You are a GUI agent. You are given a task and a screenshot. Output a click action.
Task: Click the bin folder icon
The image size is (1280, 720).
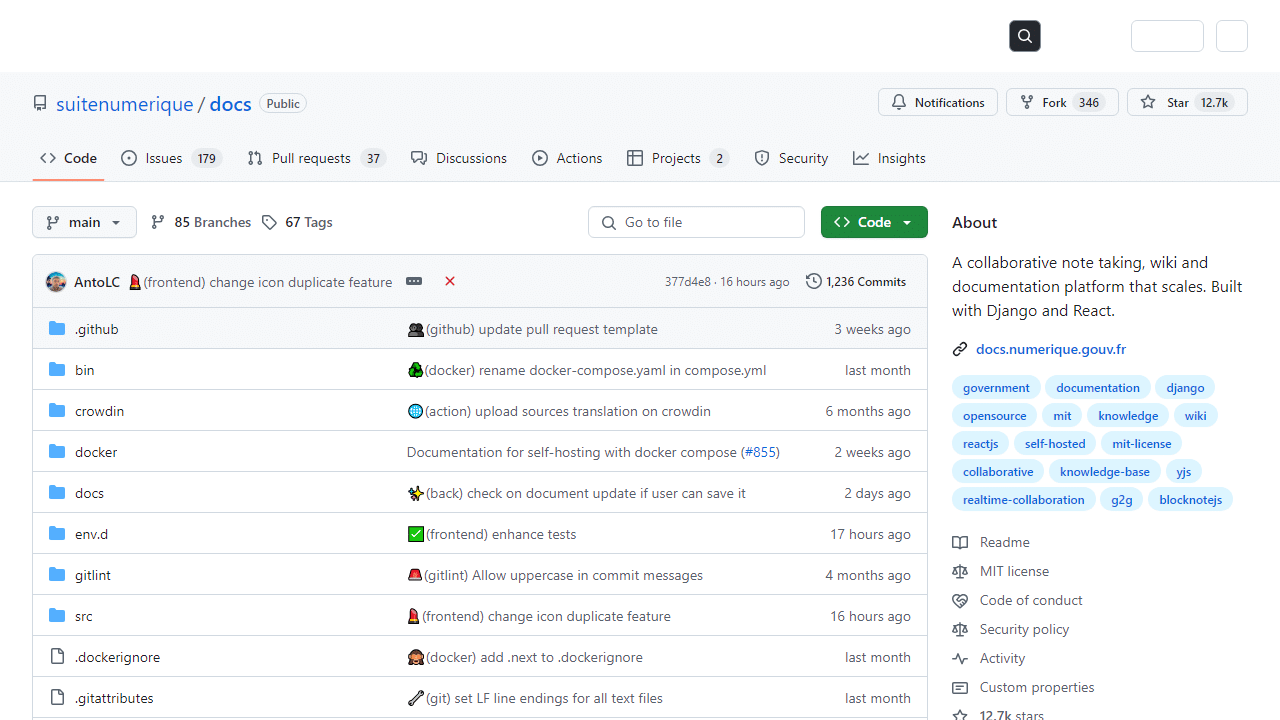click(x=57, y=370)
